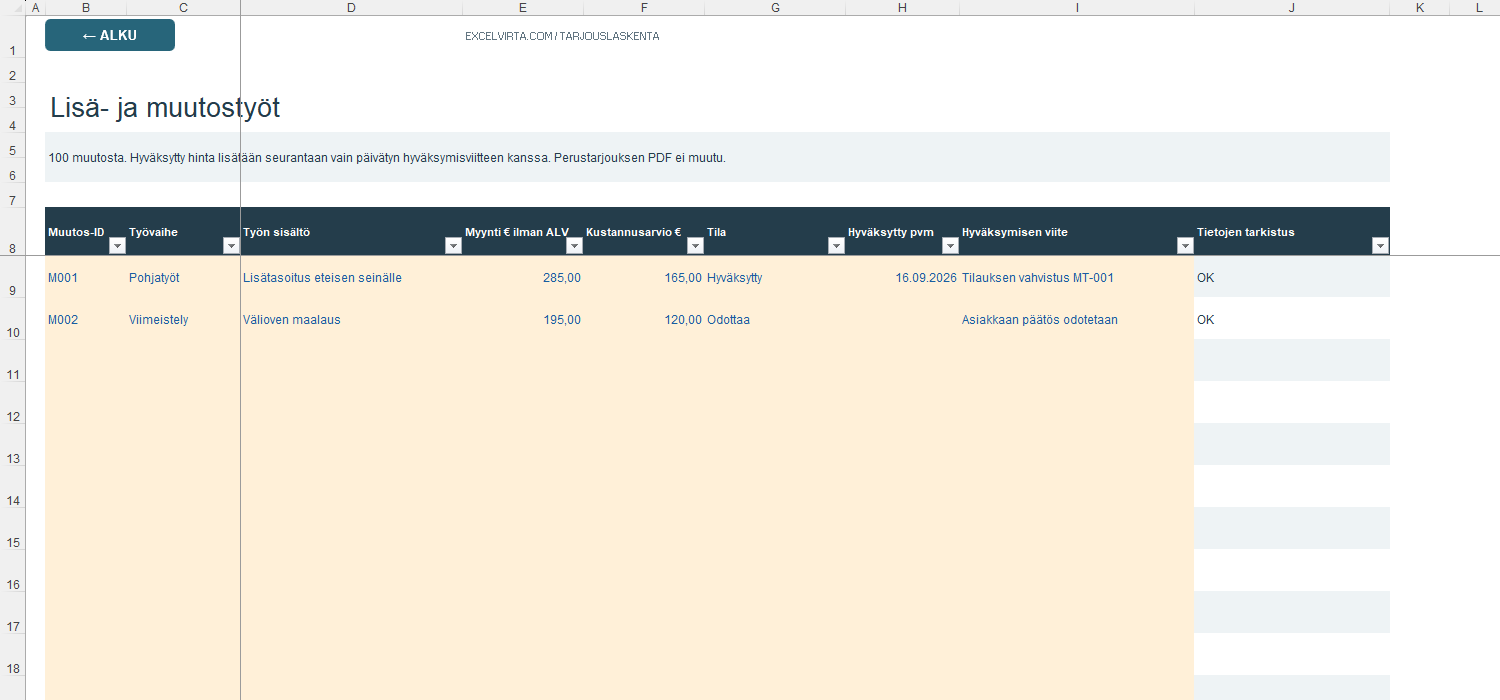Open the Hyväksymisen viite filter dropdown
Screen dimensions: 1500x700
click(1185, 246)
